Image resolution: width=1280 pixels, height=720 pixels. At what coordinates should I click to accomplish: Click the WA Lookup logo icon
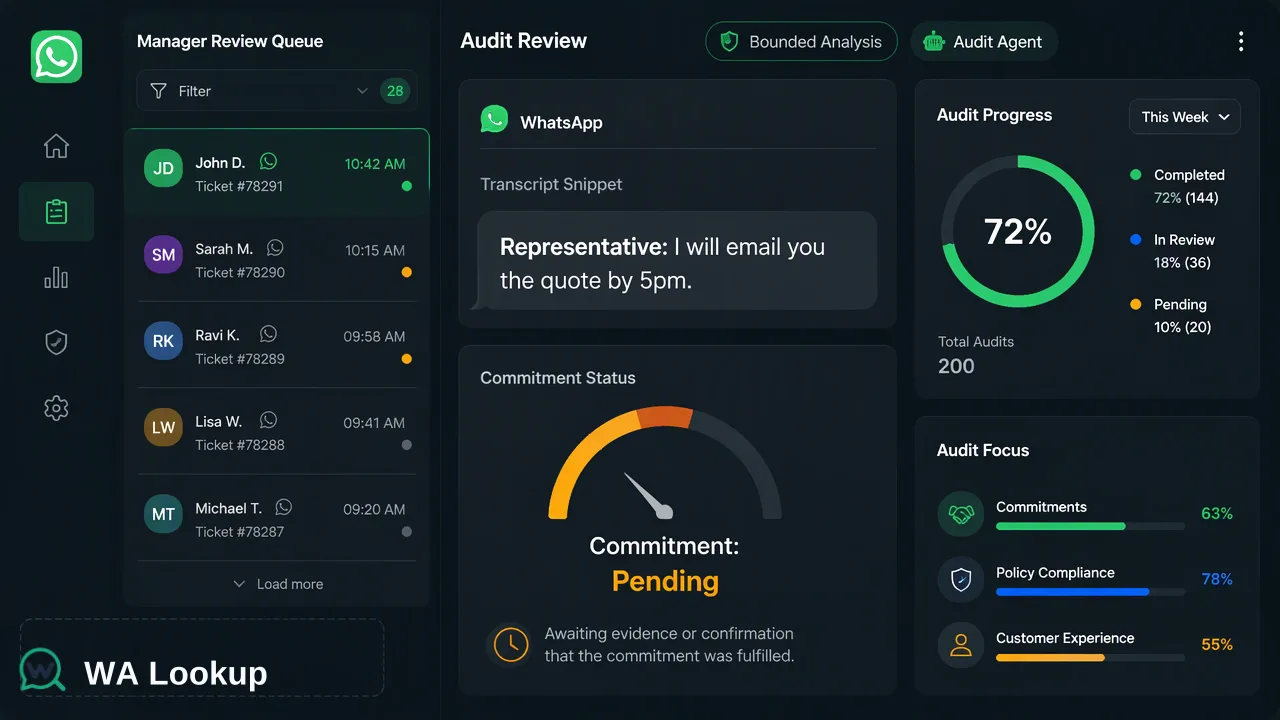[x=43, y=670]
